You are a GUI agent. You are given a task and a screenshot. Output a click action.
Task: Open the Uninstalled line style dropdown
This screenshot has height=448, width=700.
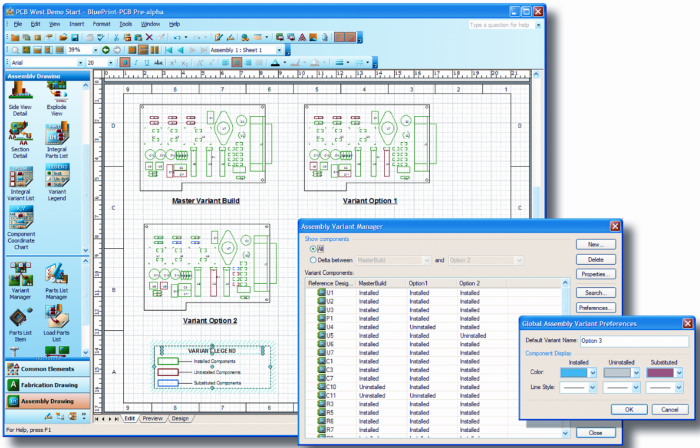[x=636, y=388]
